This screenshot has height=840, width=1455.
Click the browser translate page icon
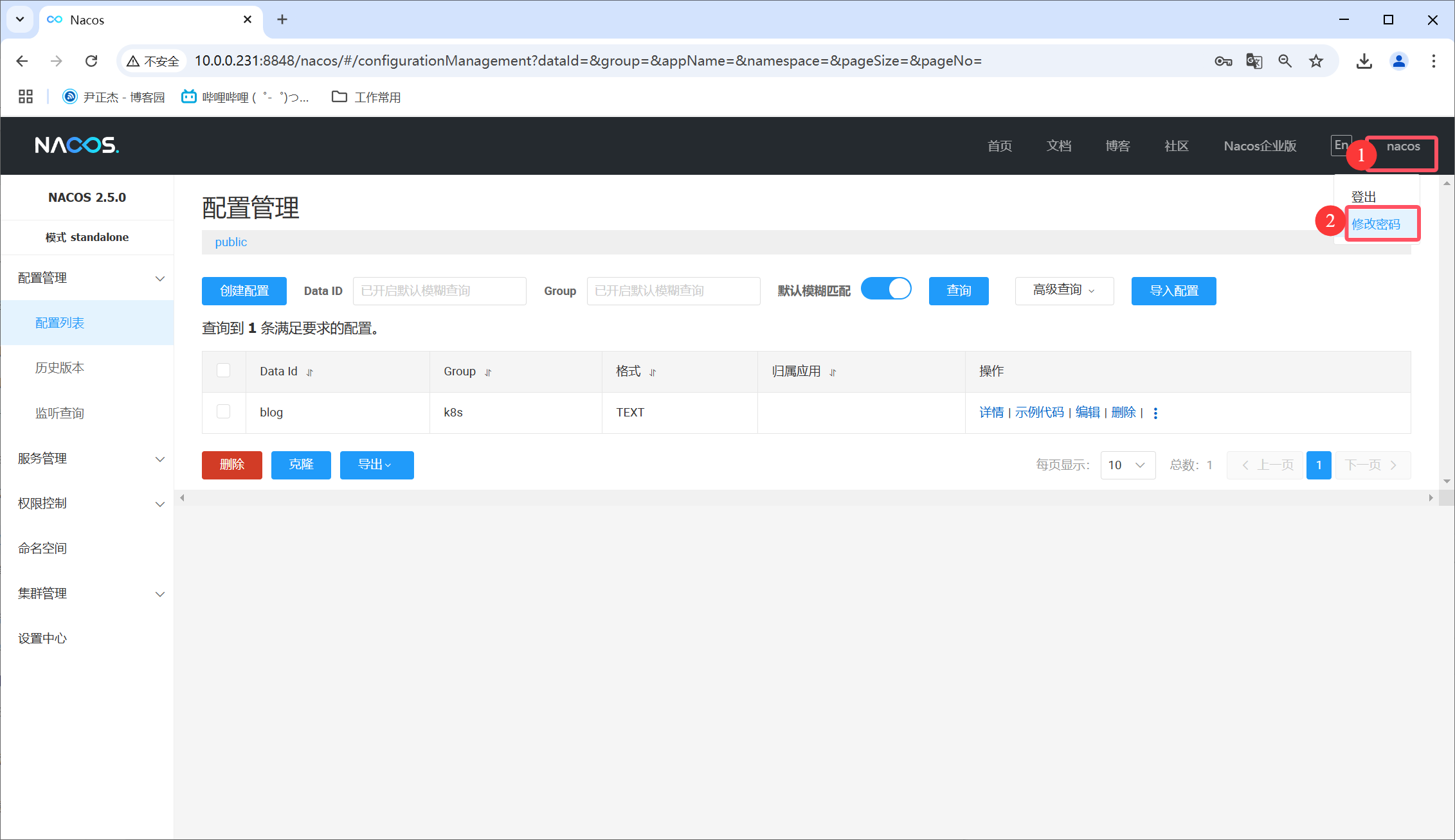point(1254,61)
